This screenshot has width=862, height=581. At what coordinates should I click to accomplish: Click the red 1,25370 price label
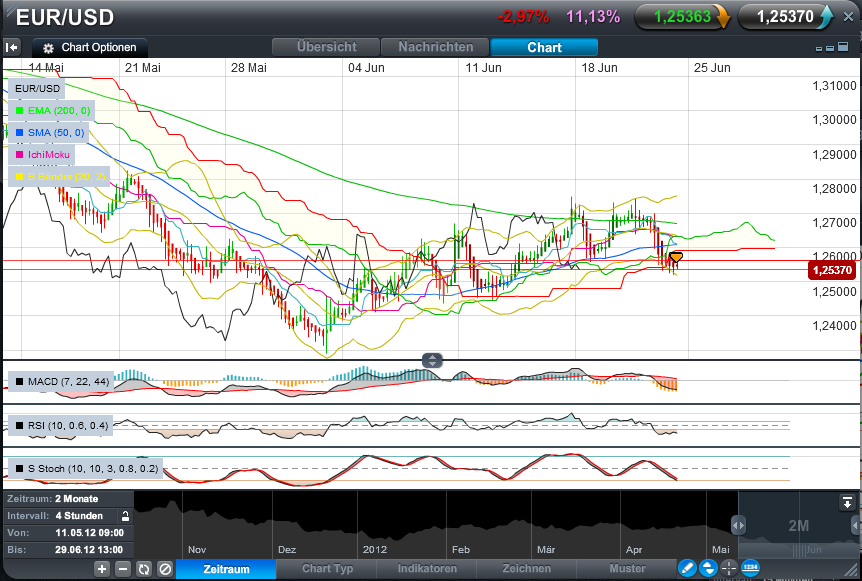point(832,270)
